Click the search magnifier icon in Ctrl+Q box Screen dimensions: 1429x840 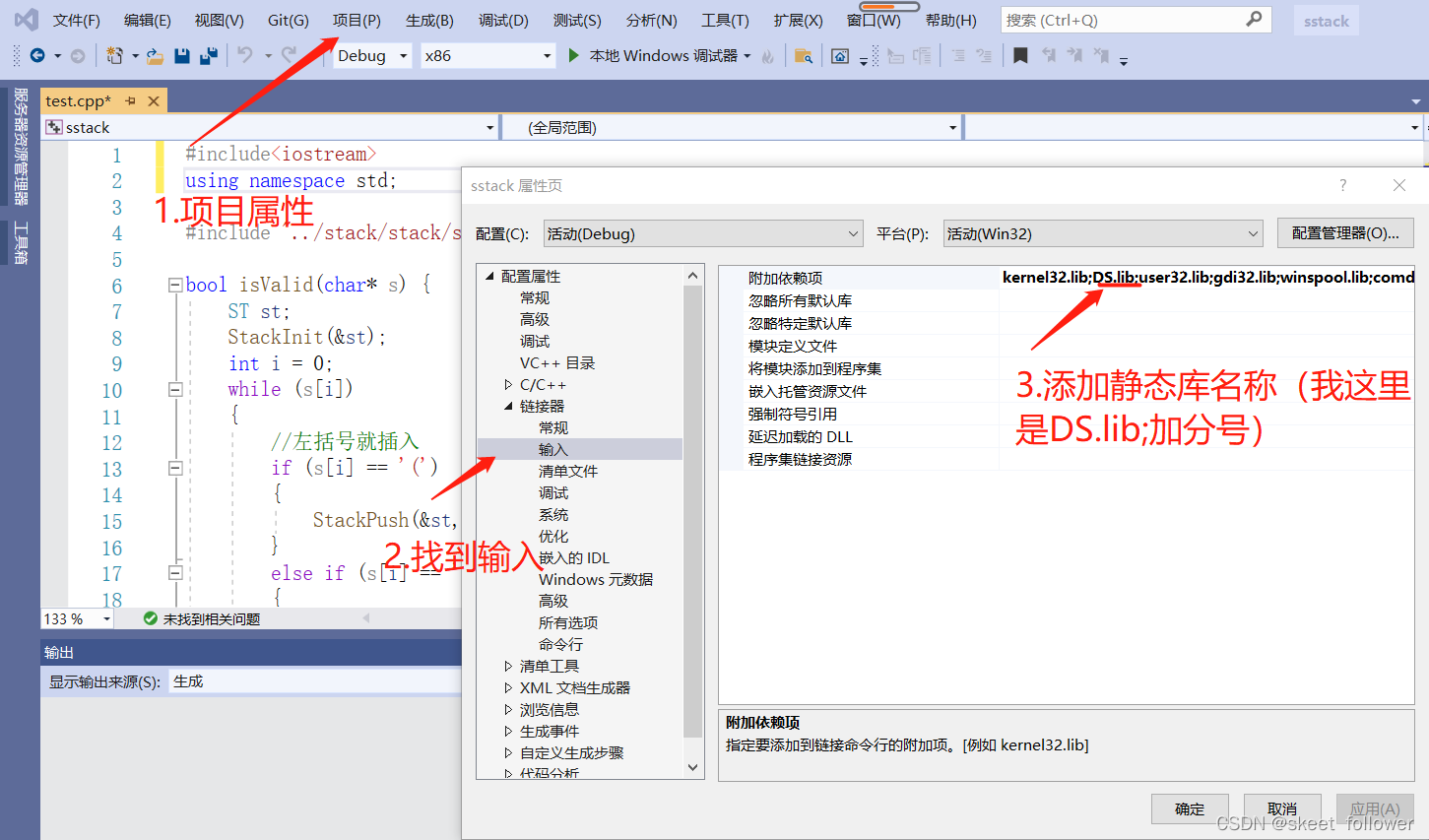pos(1253,19)
